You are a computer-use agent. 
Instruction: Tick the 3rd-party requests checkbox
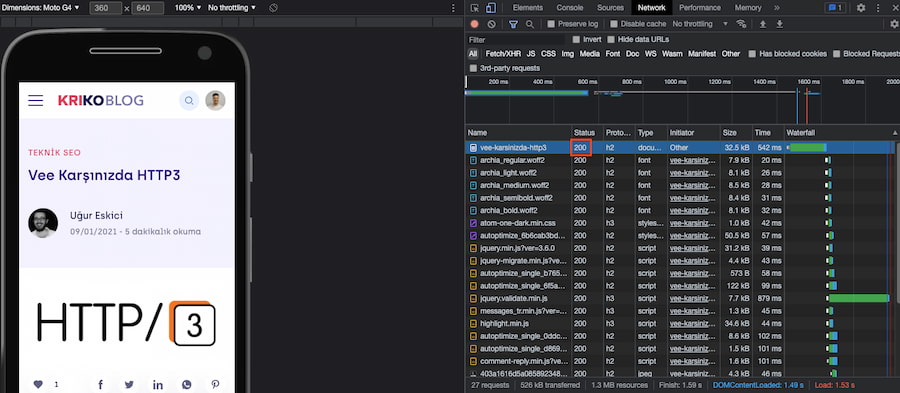coord(473,68)
